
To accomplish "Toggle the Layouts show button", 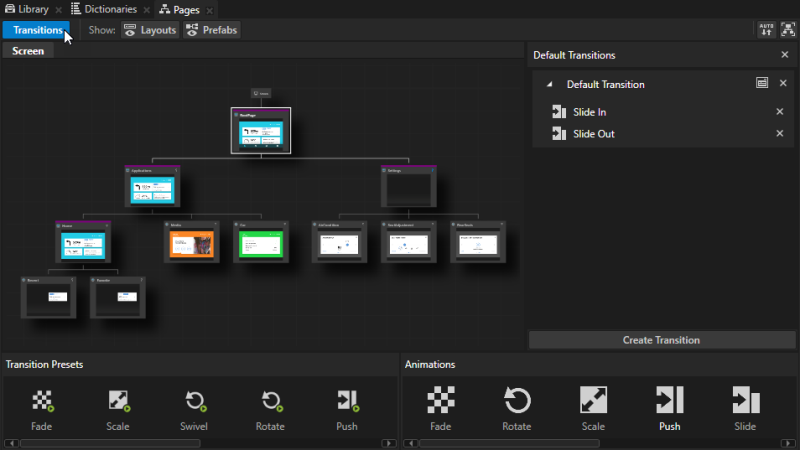I will coord(150,30).
